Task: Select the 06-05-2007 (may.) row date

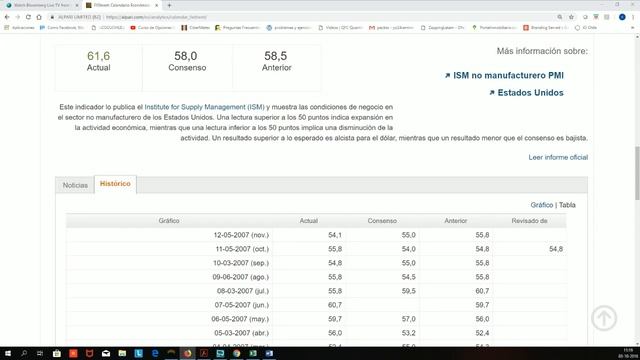Action: coord(240,319)
